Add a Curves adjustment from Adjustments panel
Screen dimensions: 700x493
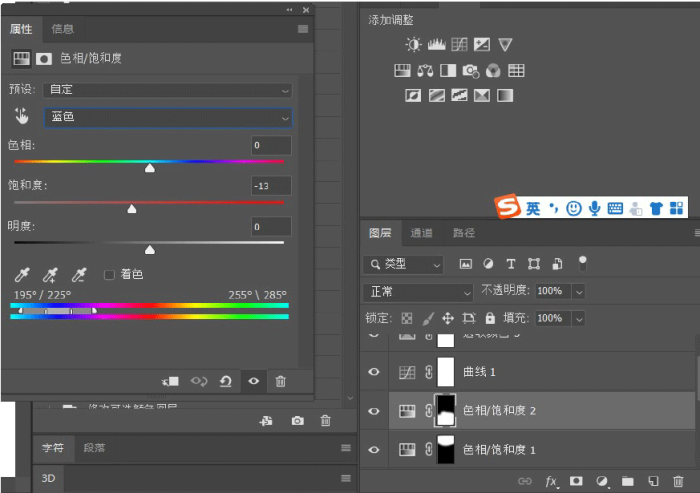pyautogui.click(x=459, y=44)
